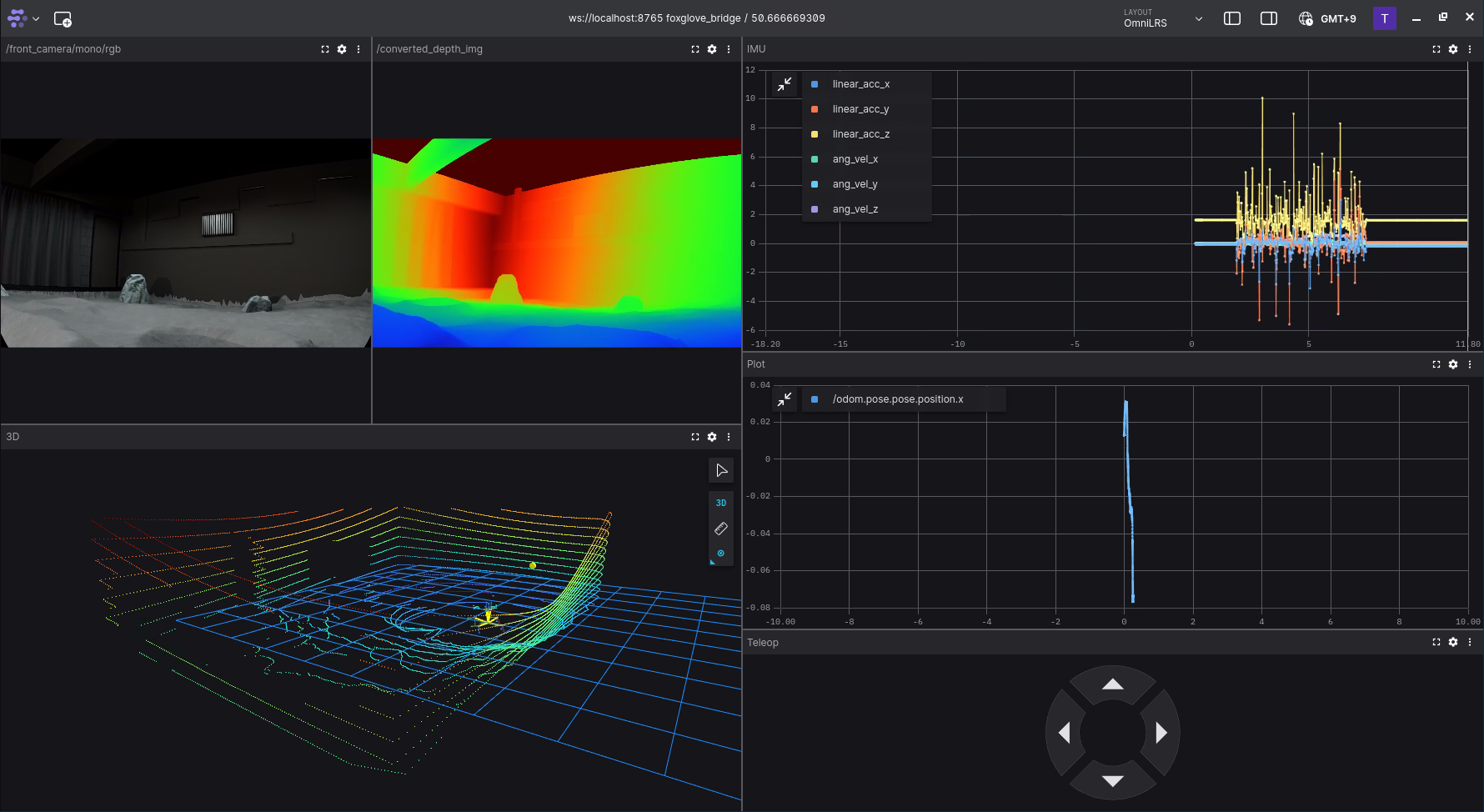Open 3D panel settings gear
This screenshot has width=1484, height=812.
pyautogui.click(x=712, y=437)
